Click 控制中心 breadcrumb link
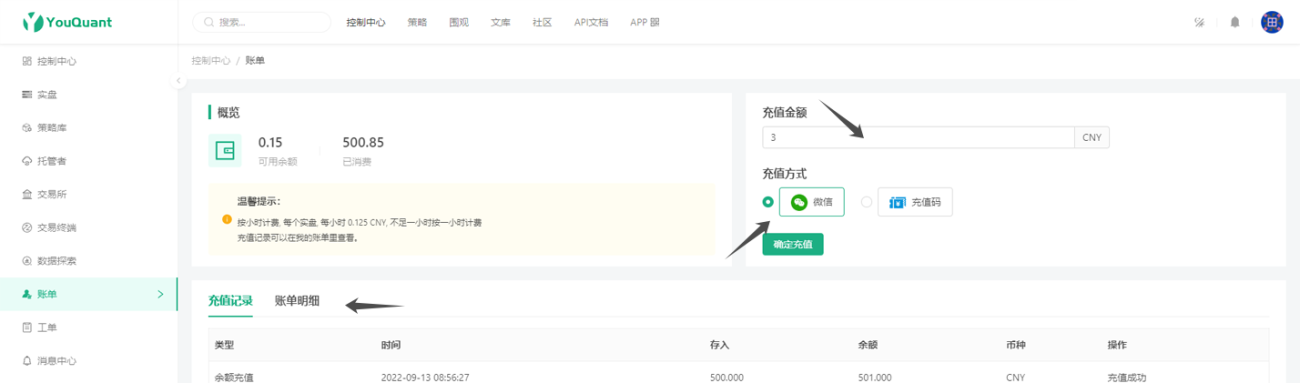 (x=211, y=61)
